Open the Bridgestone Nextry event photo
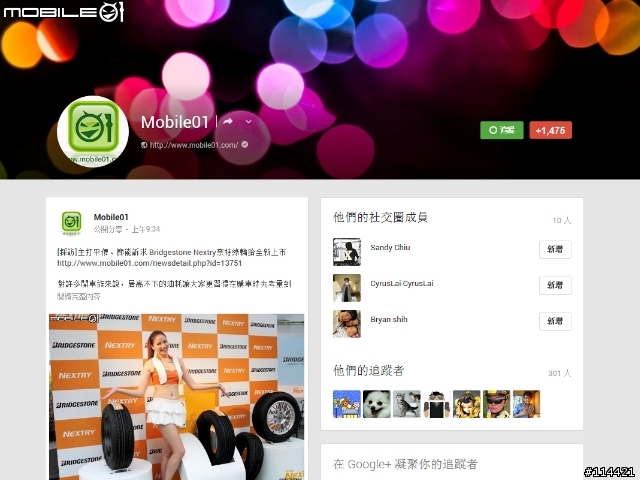 pyautogui.click(x=177, y=397)
